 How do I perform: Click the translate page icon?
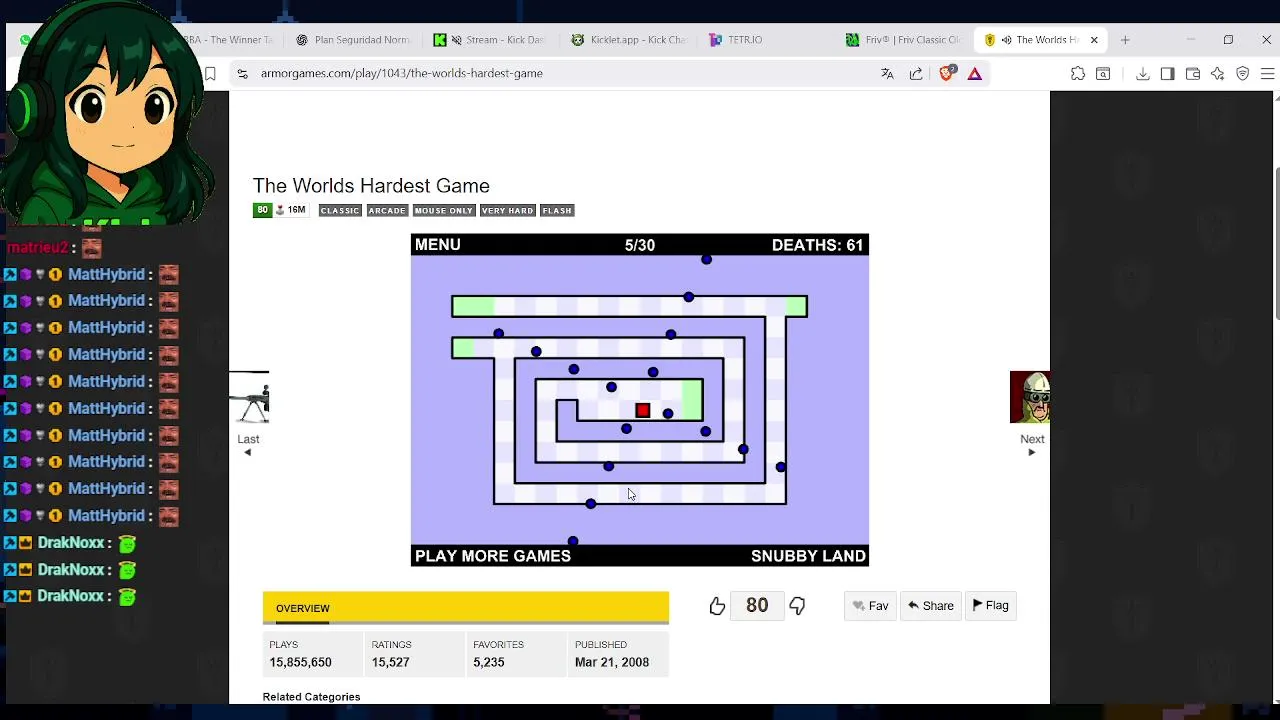pos(887,73)
